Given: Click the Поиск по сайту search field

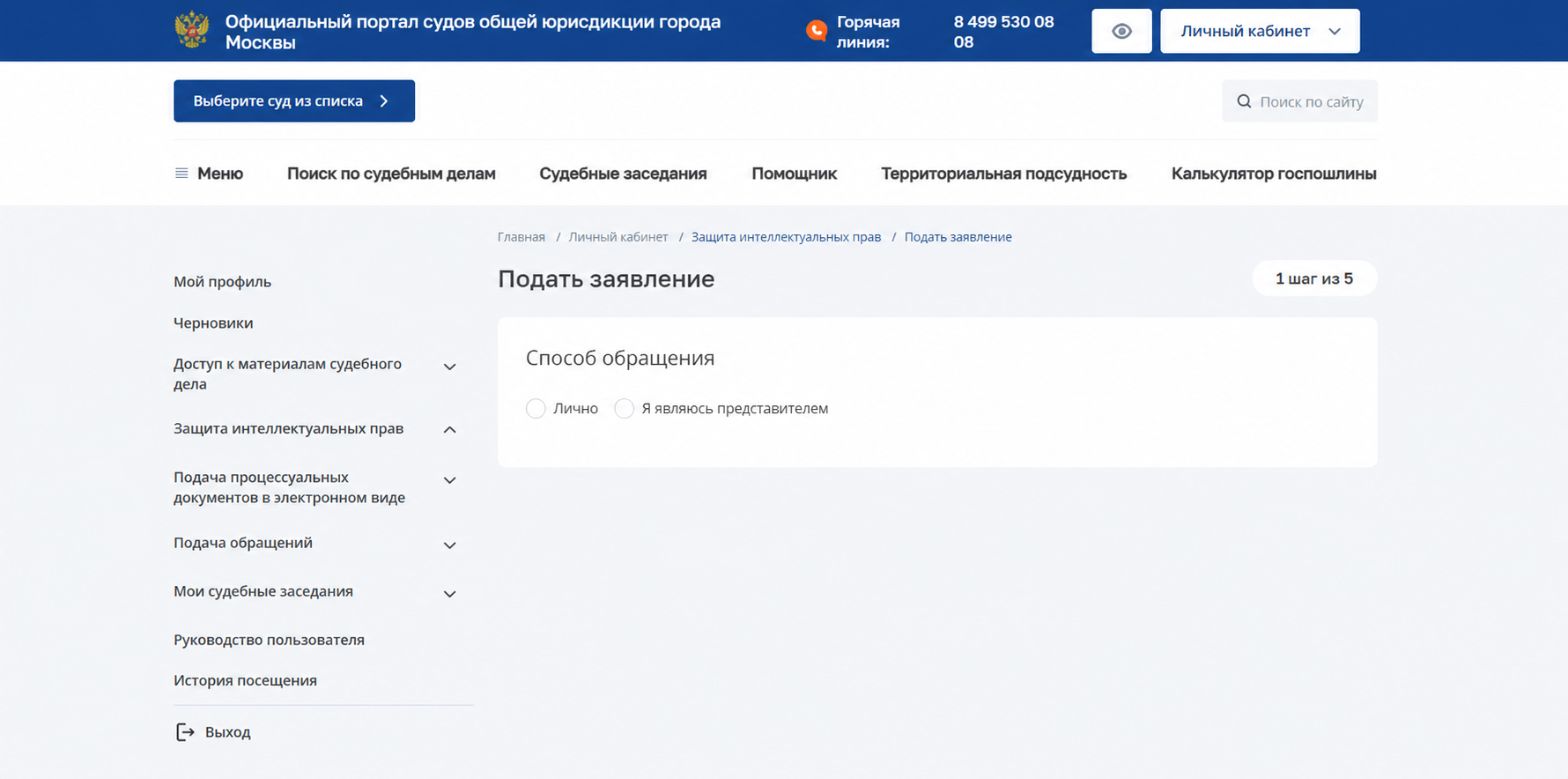Looking at the screenshot, I should [1299, 101].
